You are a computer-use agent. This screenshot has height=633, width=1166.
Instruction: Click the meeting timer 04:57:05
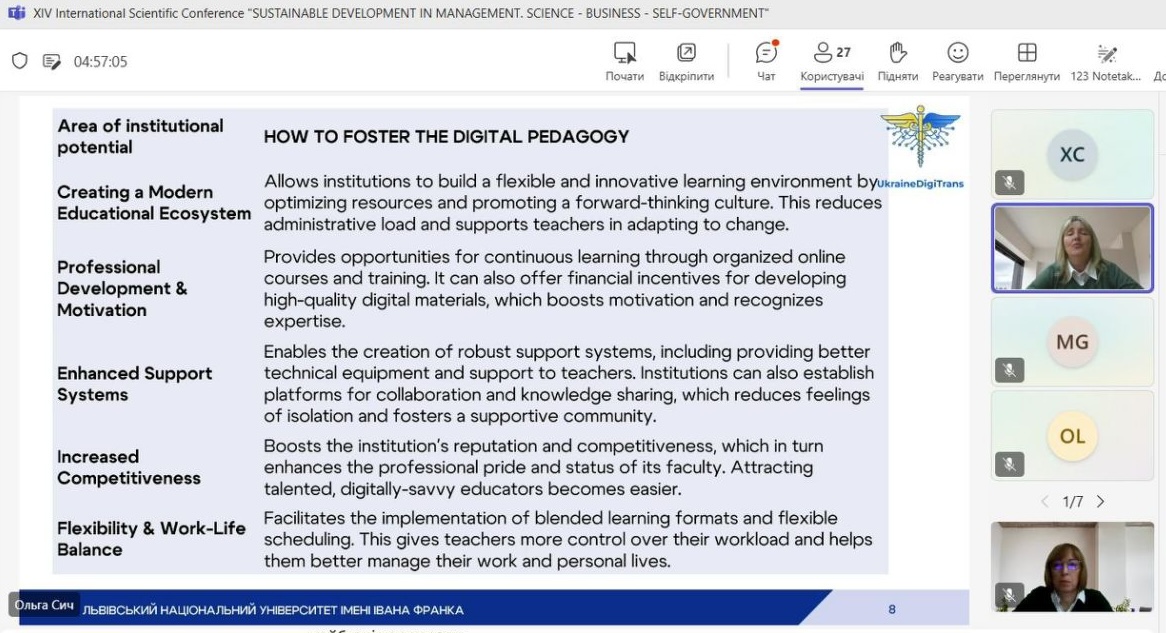[100, 61]
